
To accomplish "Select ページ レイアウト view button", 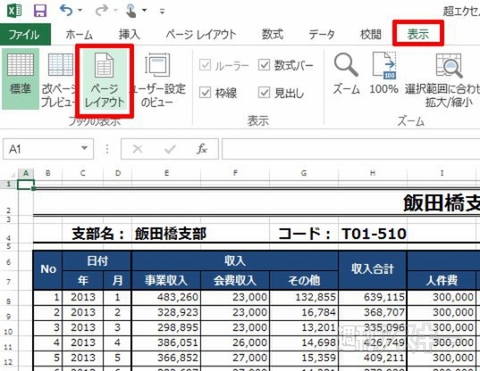I will [104, 80].
